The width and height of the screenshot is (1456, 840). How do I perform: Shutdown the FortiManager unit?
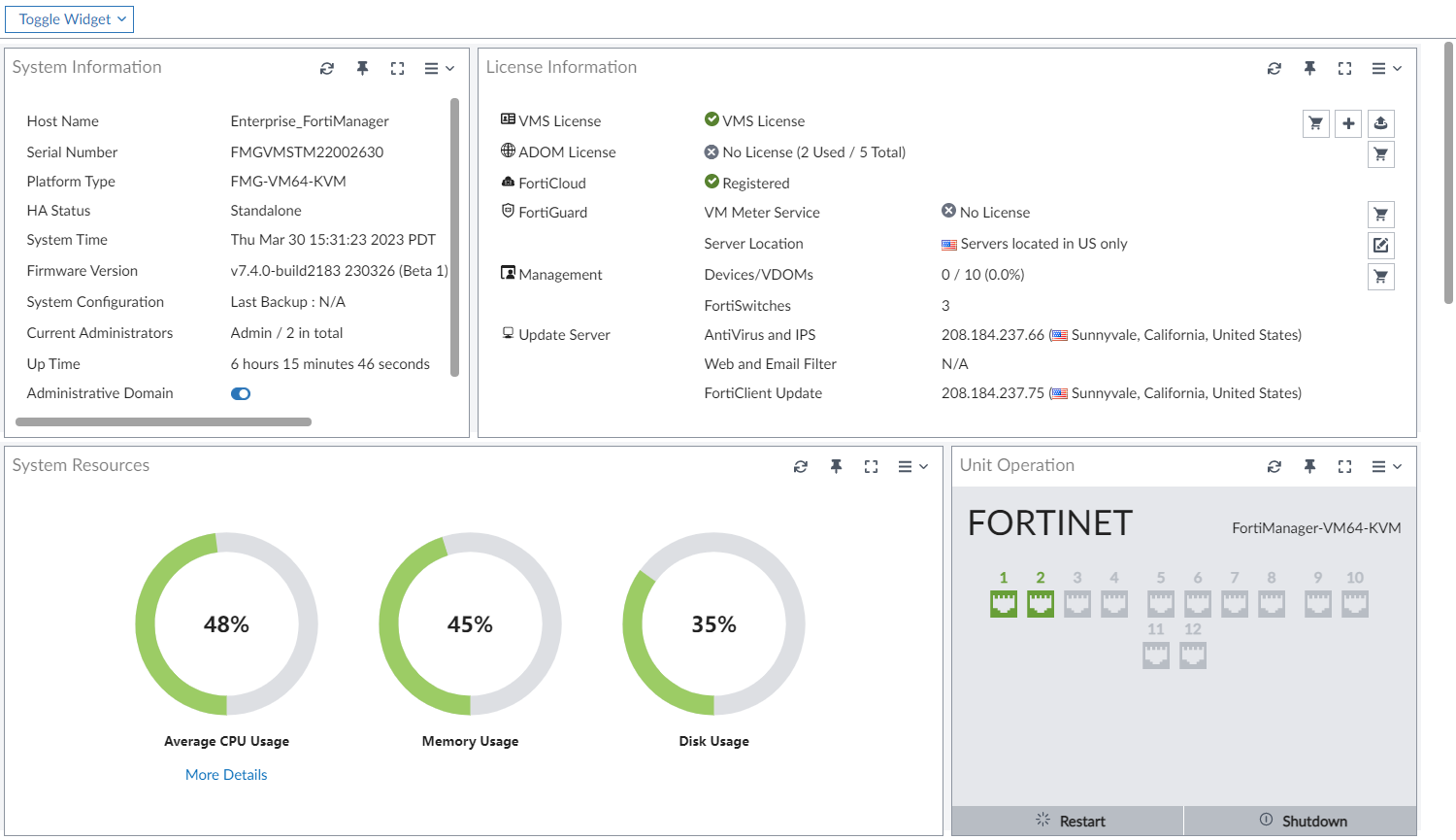[x=1302, y=821]
